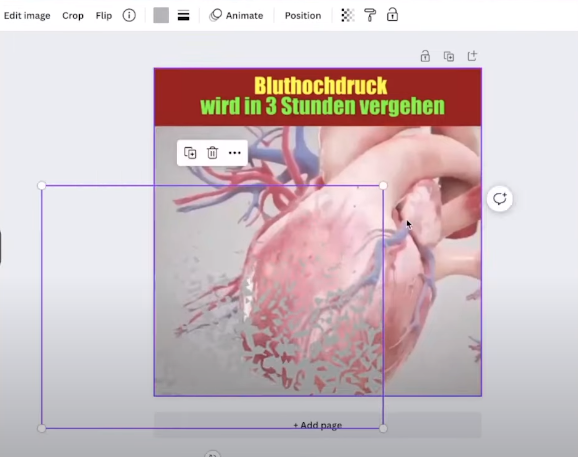
Task: Delete the element with the trash icon
Action: 212,153
